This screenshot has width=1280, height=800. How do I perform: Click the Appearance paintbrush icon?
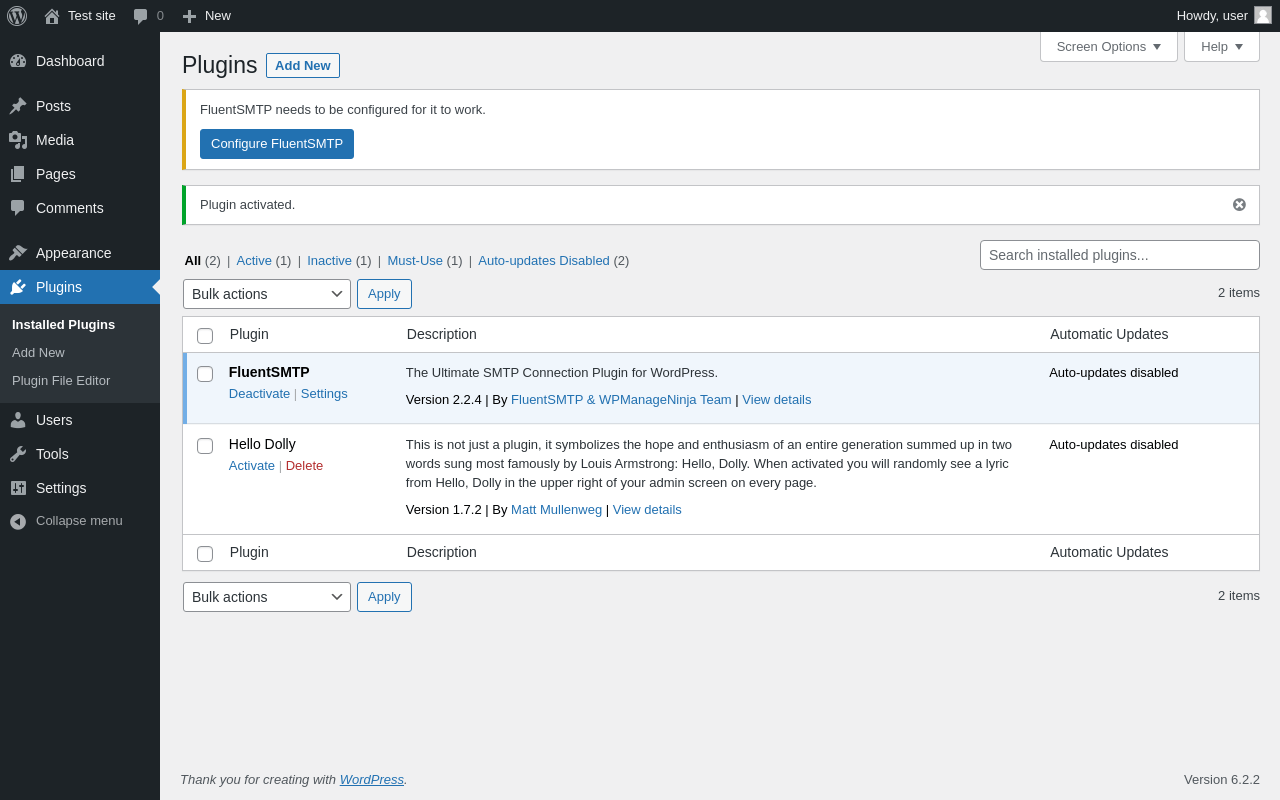[x=18, y=253]
